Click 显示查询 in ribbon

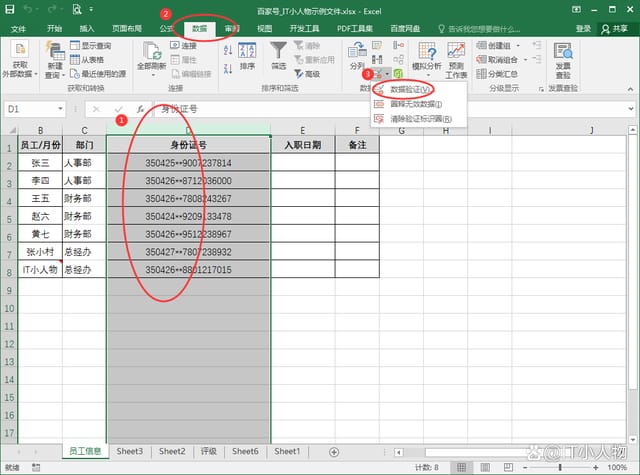click(91, 45)
